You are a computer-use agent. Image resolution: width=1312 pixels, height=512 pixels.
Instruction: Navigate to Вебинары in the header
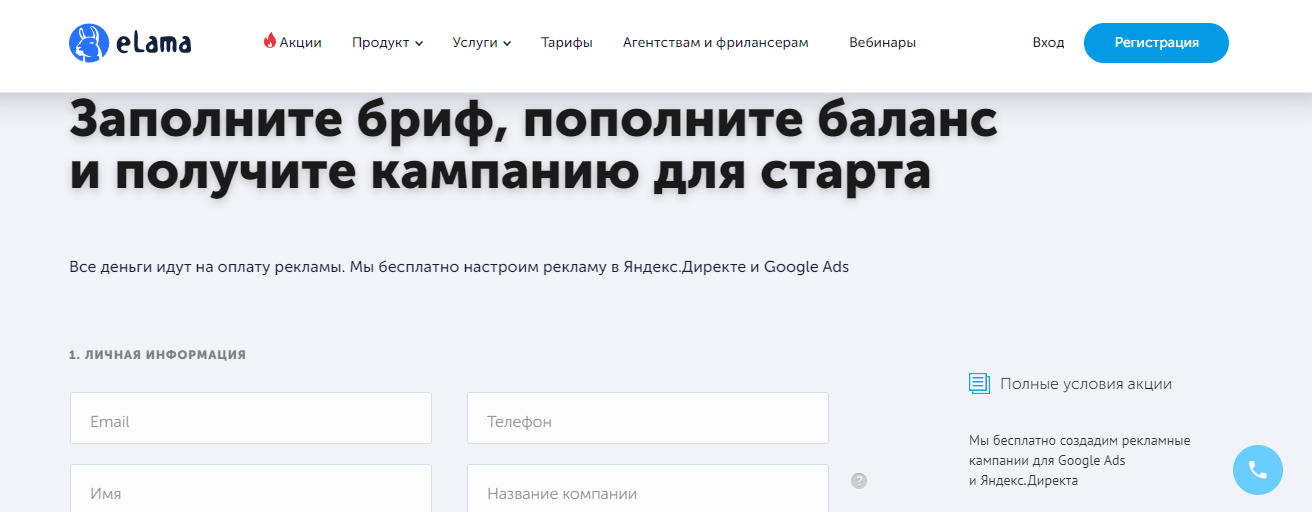point(882,43)
